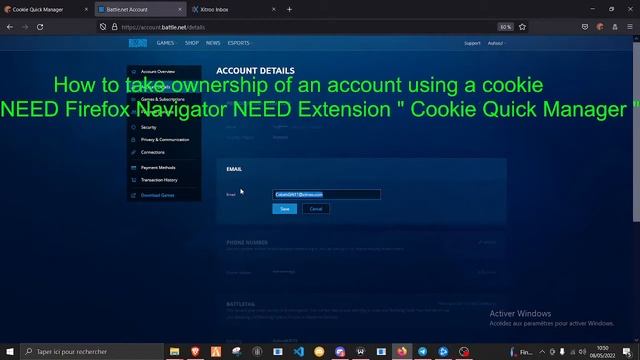The image size is (640, 360).
Task: Close the Cookie Quick Manager tab
Action: point(86,9)
